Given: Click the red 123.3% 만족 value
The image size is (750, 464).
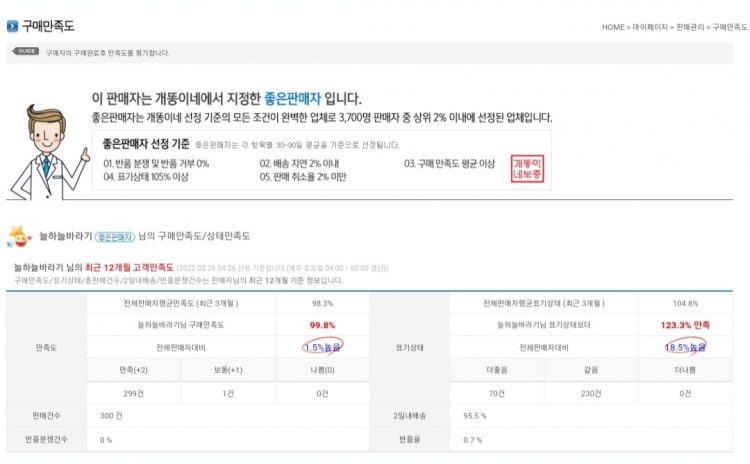Looking at the screenshot, I should 685,325.
